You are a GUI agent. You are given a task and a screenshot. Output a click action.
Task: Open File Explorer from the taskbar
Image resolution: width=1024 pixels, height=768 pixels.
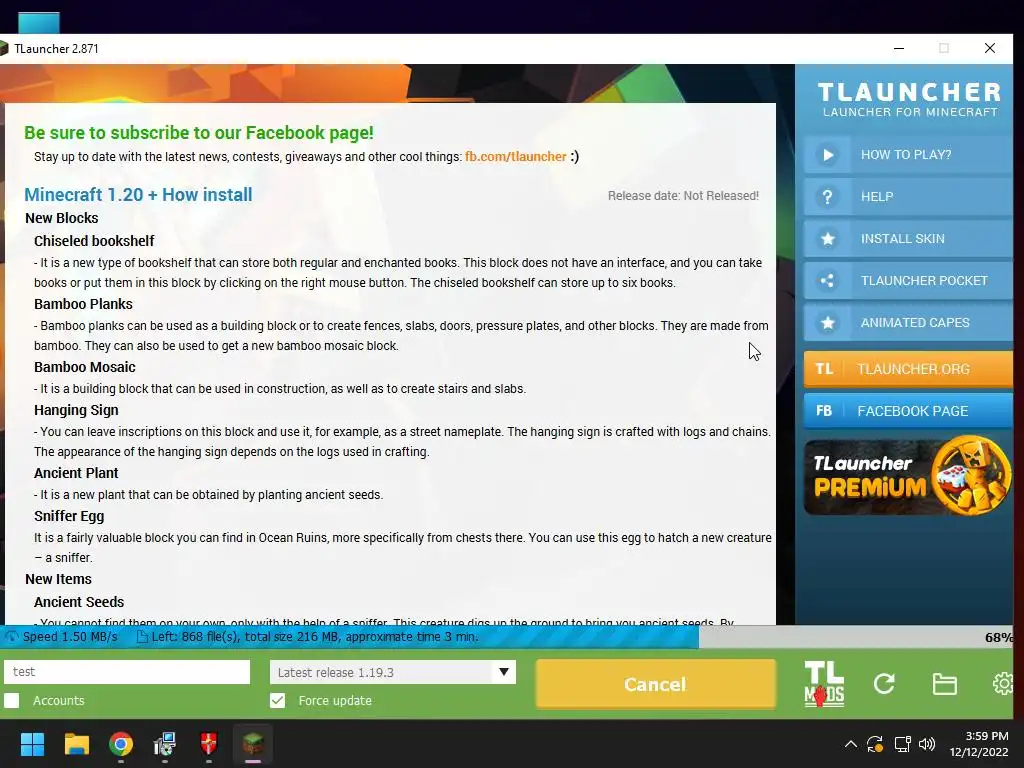tap(76, 744)
